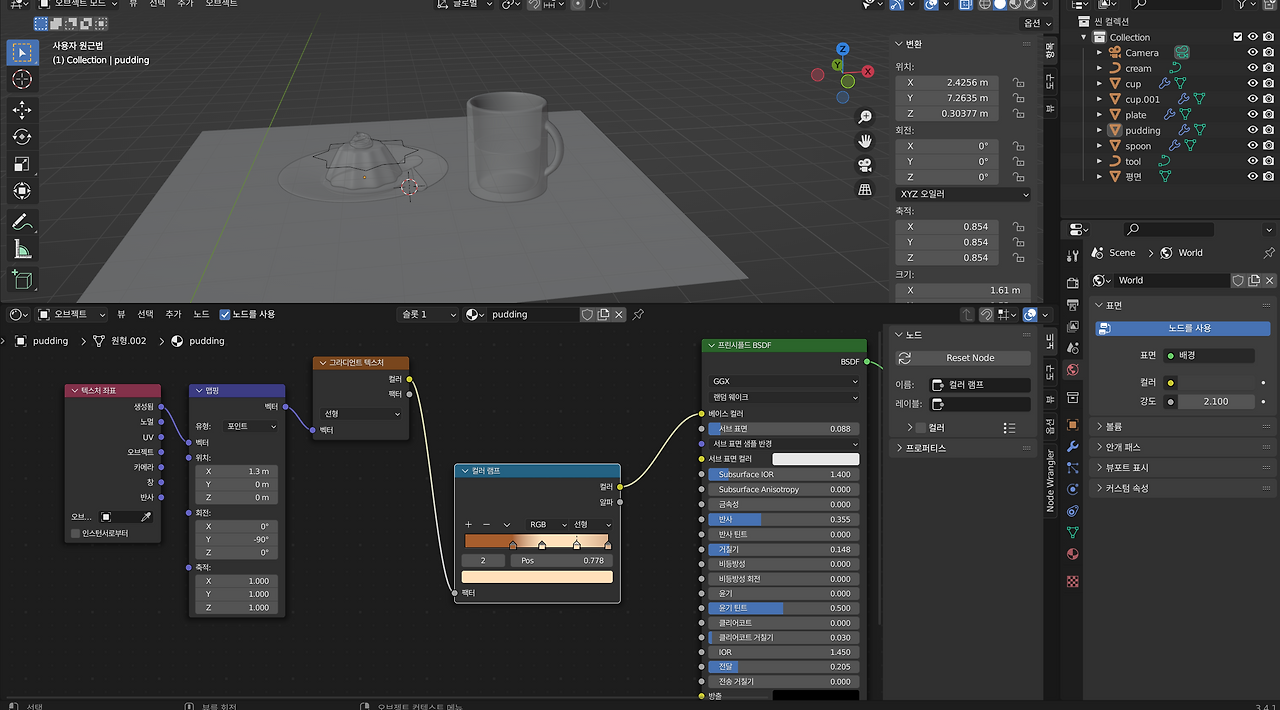Select the Transform tool
The image size is (1280, 710).
(x=22, y=190)
